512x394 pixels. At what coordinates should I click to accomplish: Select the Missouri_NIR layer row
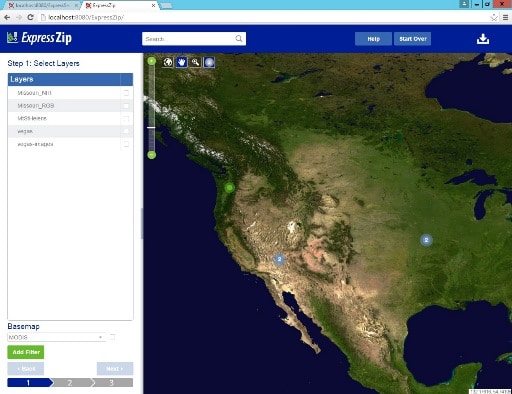pos(70,93)
